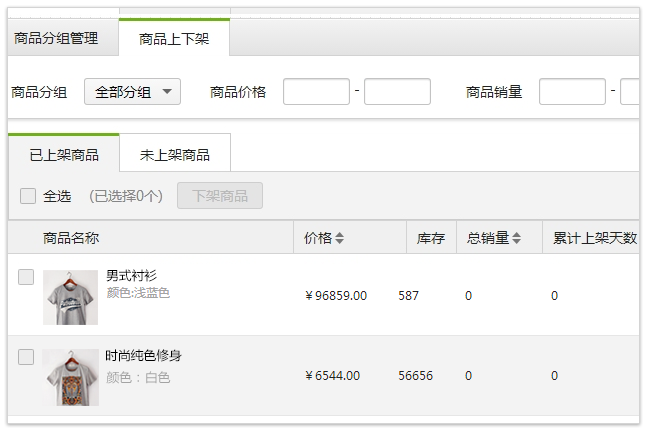Check the 时尚纯色修身 product row checkbox
Screen dimensions: 650x430
[x=26, y=357]
